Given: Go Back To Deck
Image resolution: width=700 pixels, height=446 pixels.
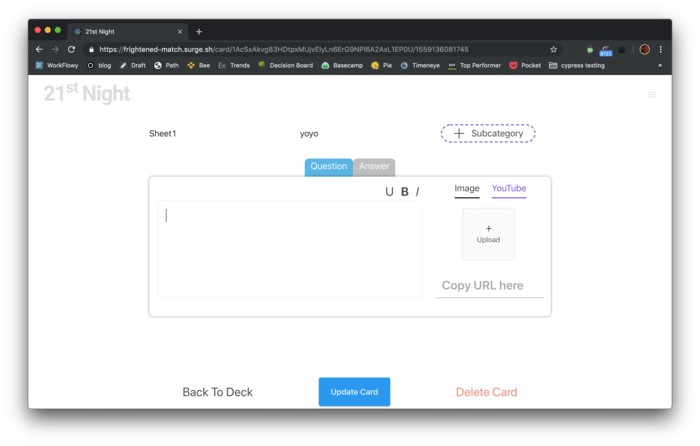Looking at the screenshot, I should pyautogui.click(x=217, y=392).
